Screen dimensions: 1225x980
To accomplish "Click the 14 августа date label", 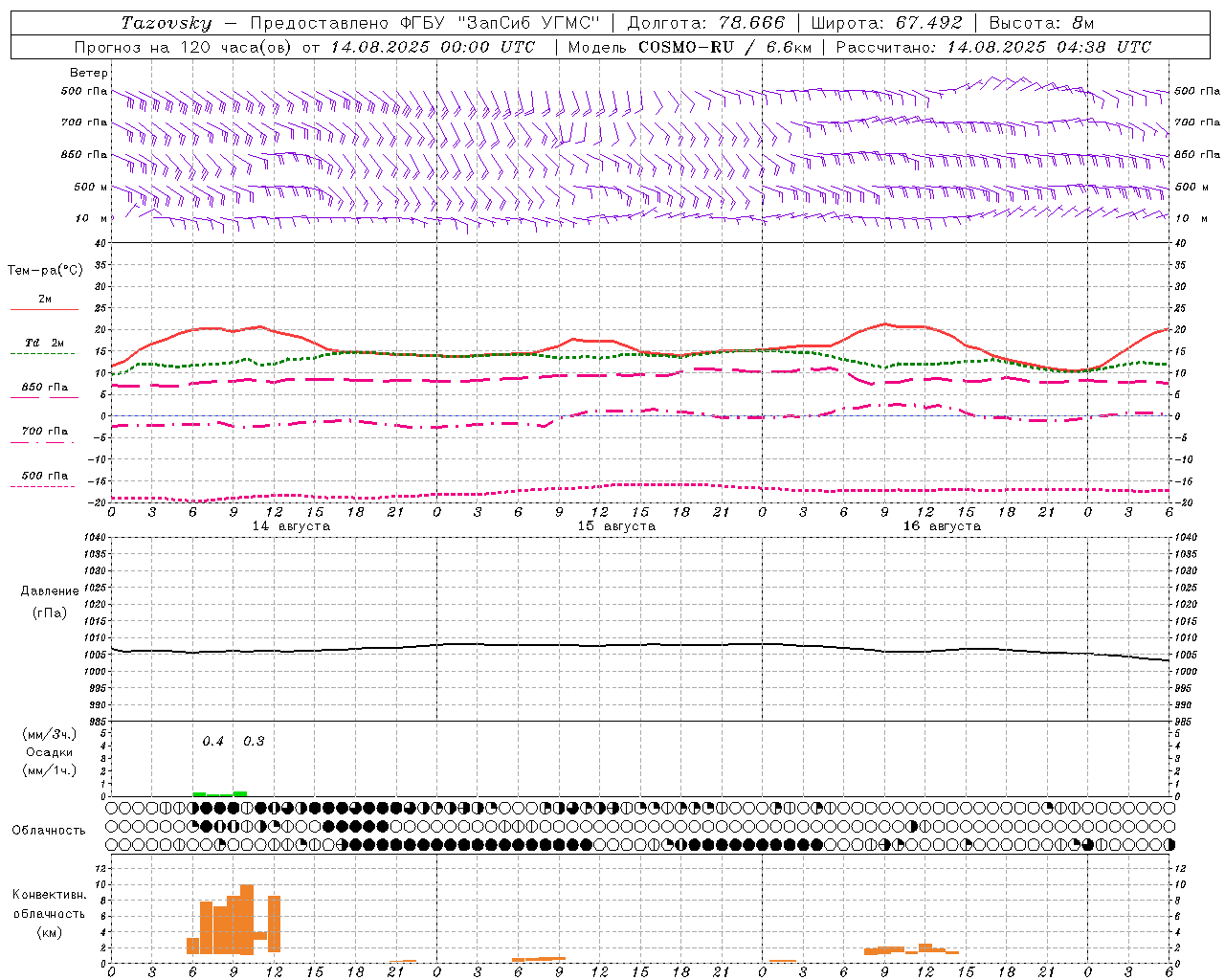I will [291, 526].
